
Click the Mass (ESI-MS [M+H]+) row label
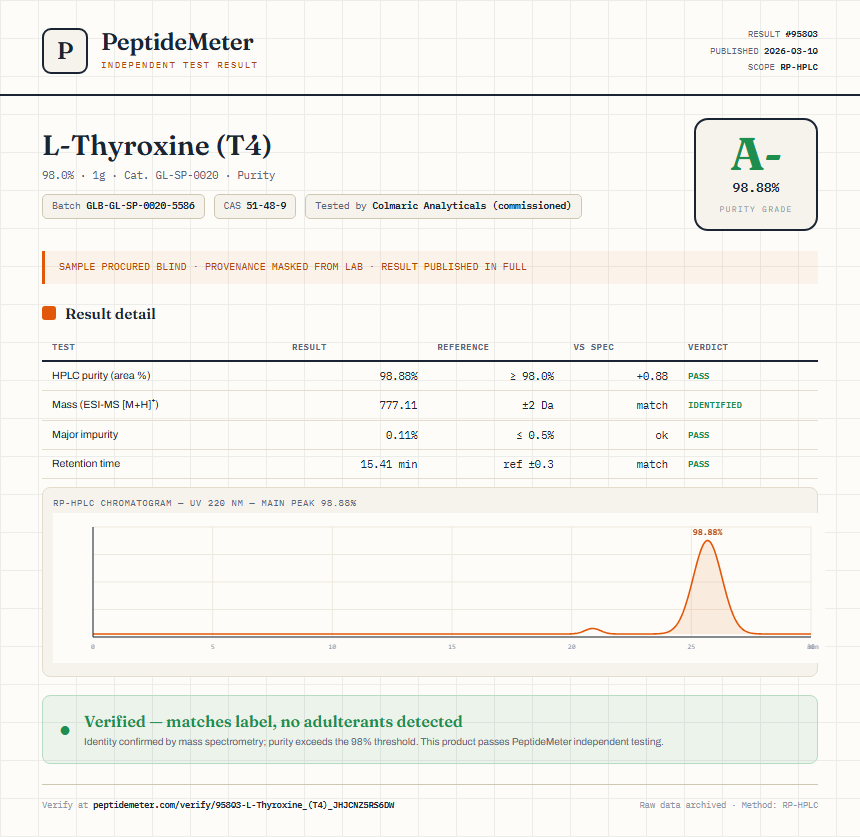(105, 405)
